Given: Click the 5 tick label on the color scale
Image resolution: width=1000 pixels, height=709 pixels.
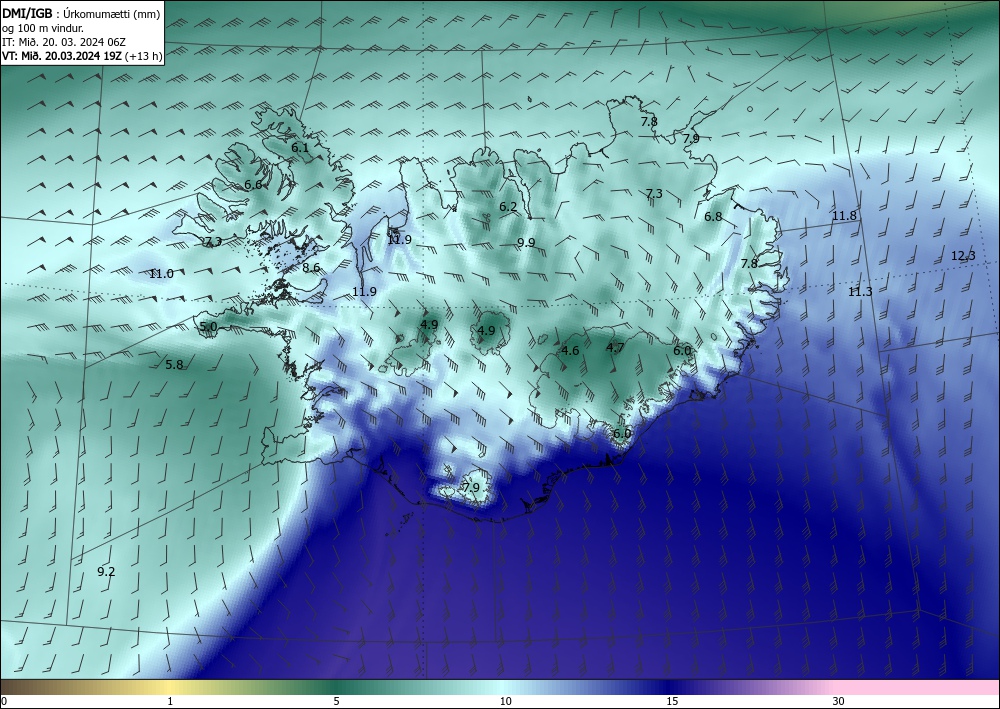Looking at the screenshot, I should pos(336,702).
